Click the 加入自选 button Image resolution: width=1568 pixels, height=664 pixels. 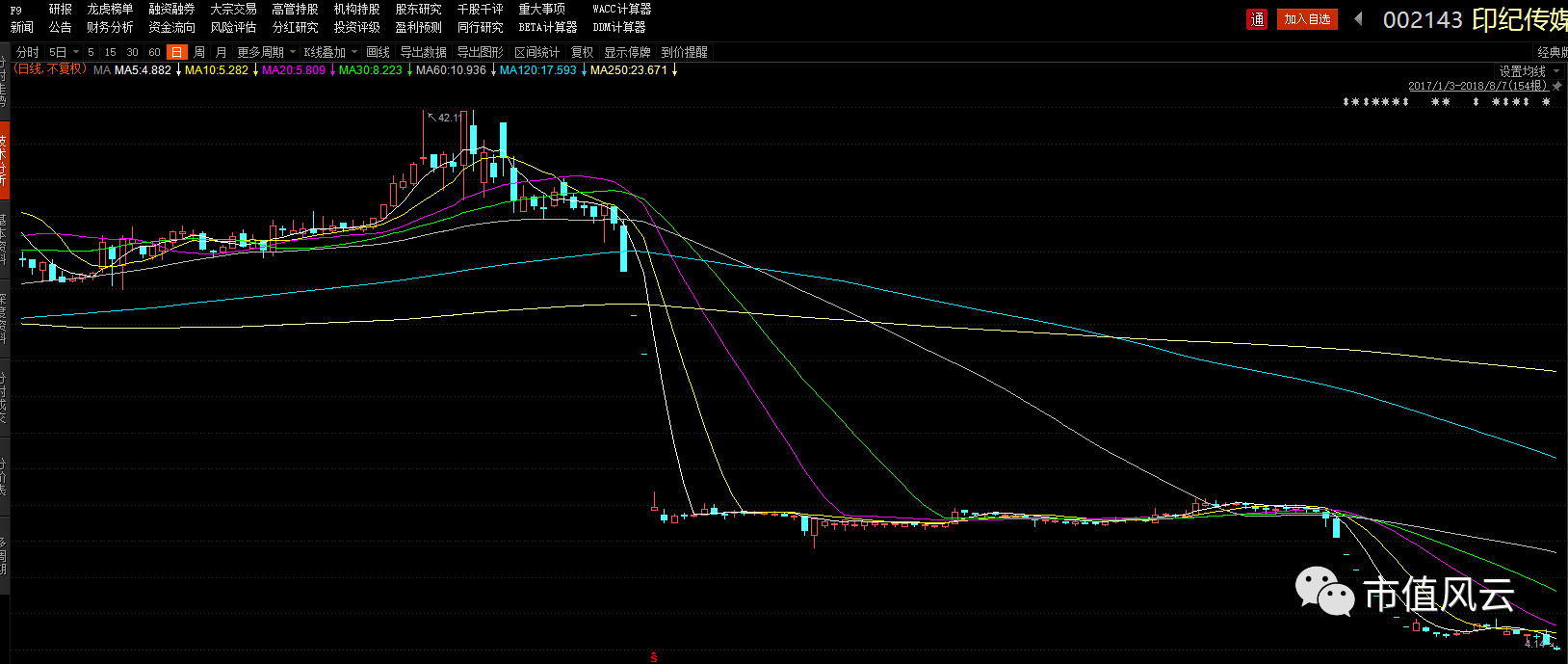[1307, 19]
